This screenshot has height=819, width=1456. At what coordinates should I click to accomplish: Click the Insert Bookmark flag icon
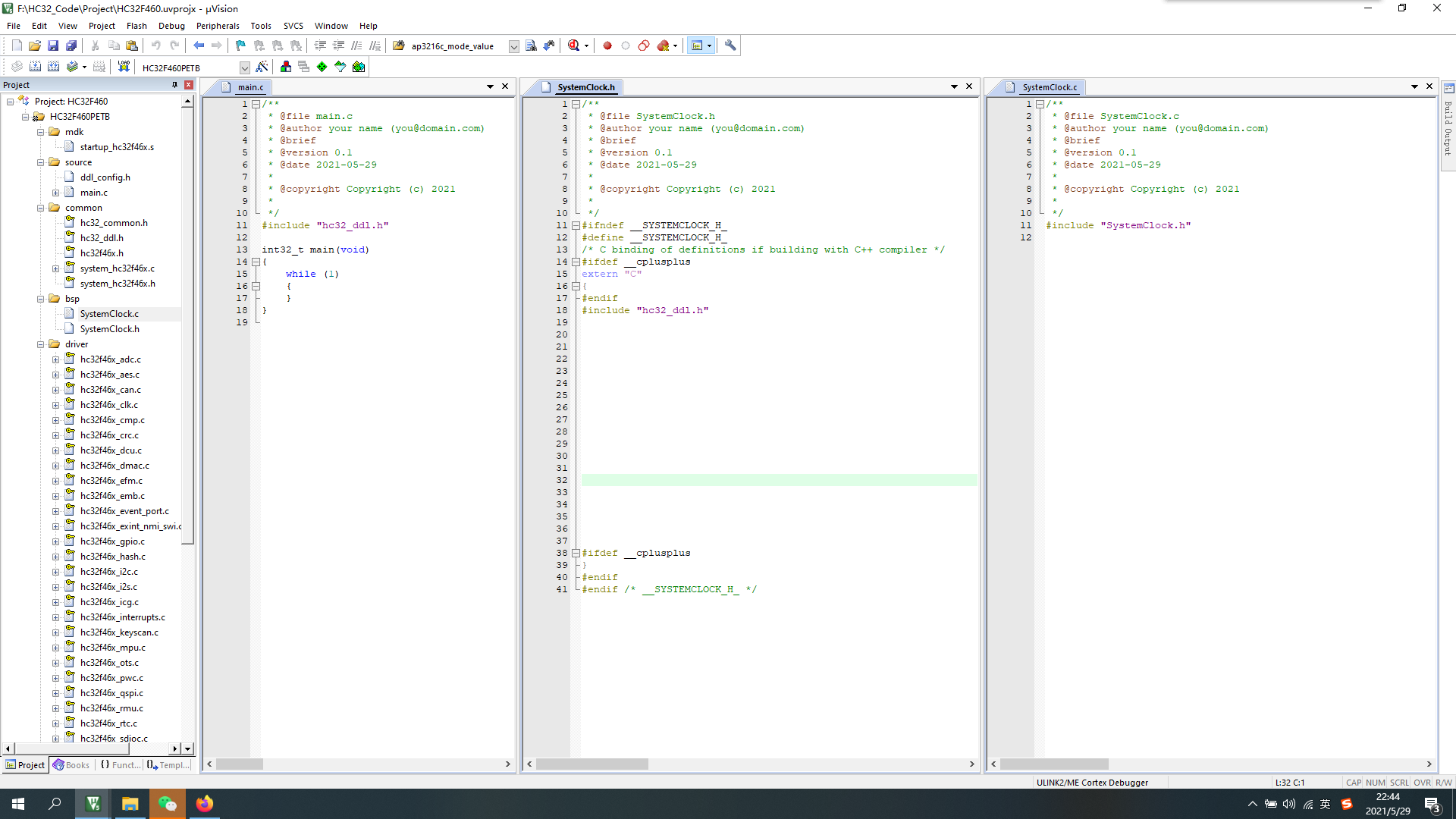(240, 45)
